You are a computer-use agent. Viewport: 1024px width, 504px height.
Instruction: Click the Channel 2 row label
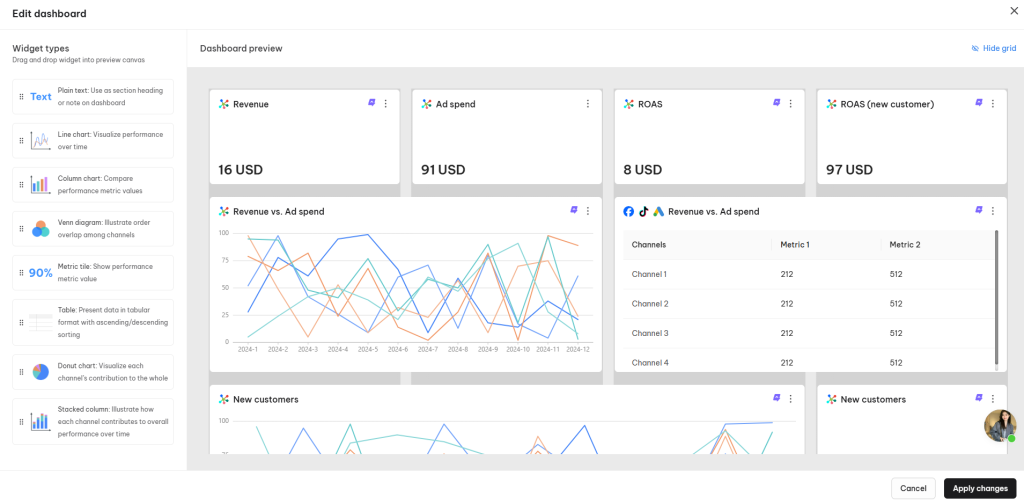point(650,304)
